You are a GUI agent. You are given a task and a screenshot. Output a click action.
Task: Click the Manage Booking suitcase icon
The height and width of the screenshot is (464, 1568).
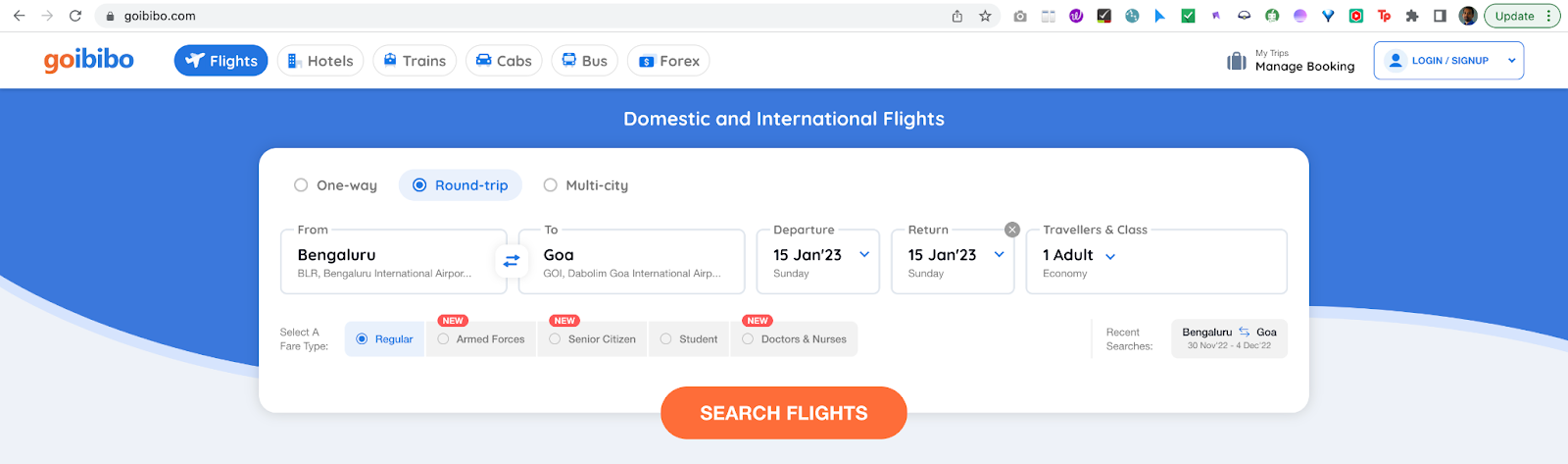click(x=1237, y=61)
